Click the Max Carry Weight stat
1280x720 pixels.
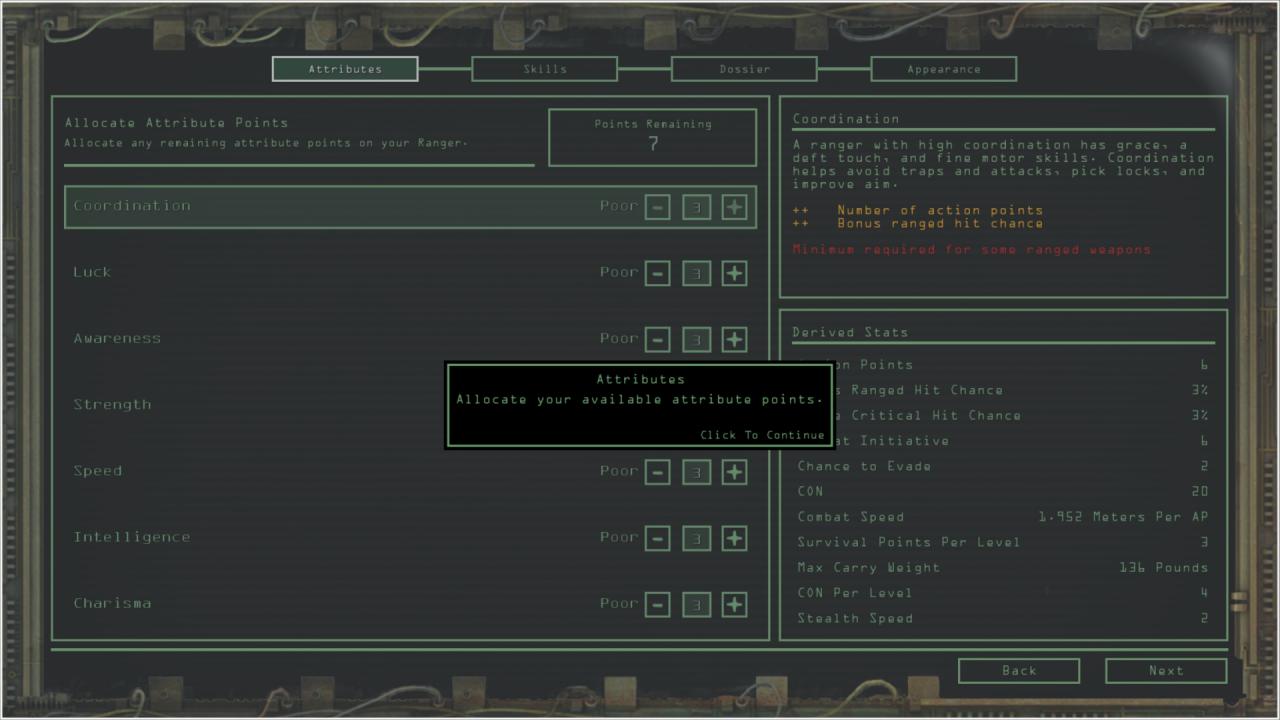(1002, 567)
